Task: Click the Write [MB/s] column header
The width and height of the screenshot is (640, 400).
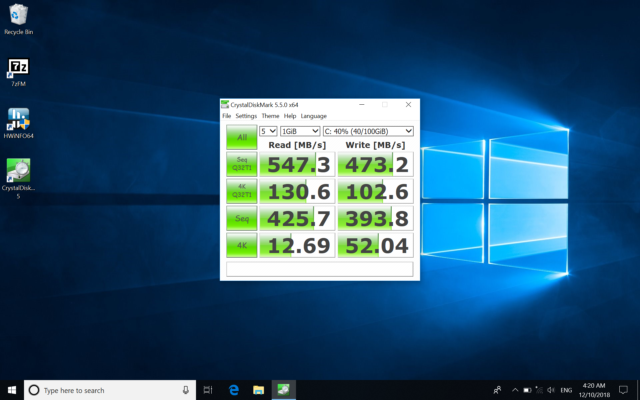Action: tap(376, 145)
